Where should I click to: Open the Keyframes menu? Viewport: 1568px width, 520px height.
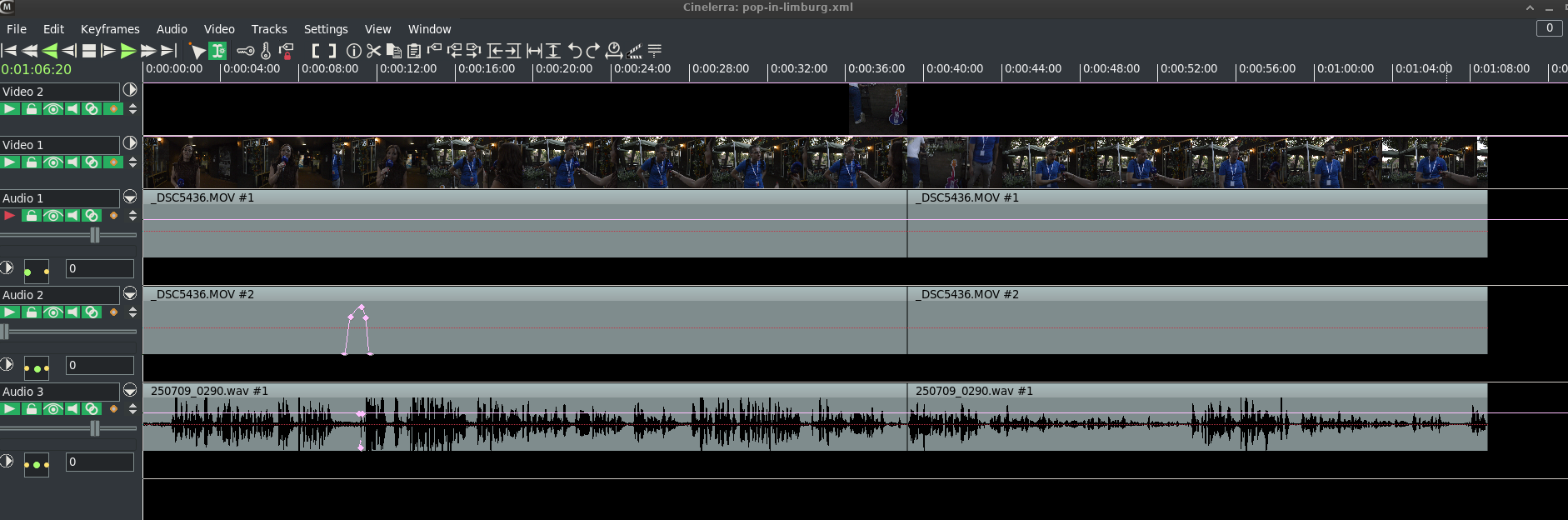pyautogui.click(x=110, y=29)
